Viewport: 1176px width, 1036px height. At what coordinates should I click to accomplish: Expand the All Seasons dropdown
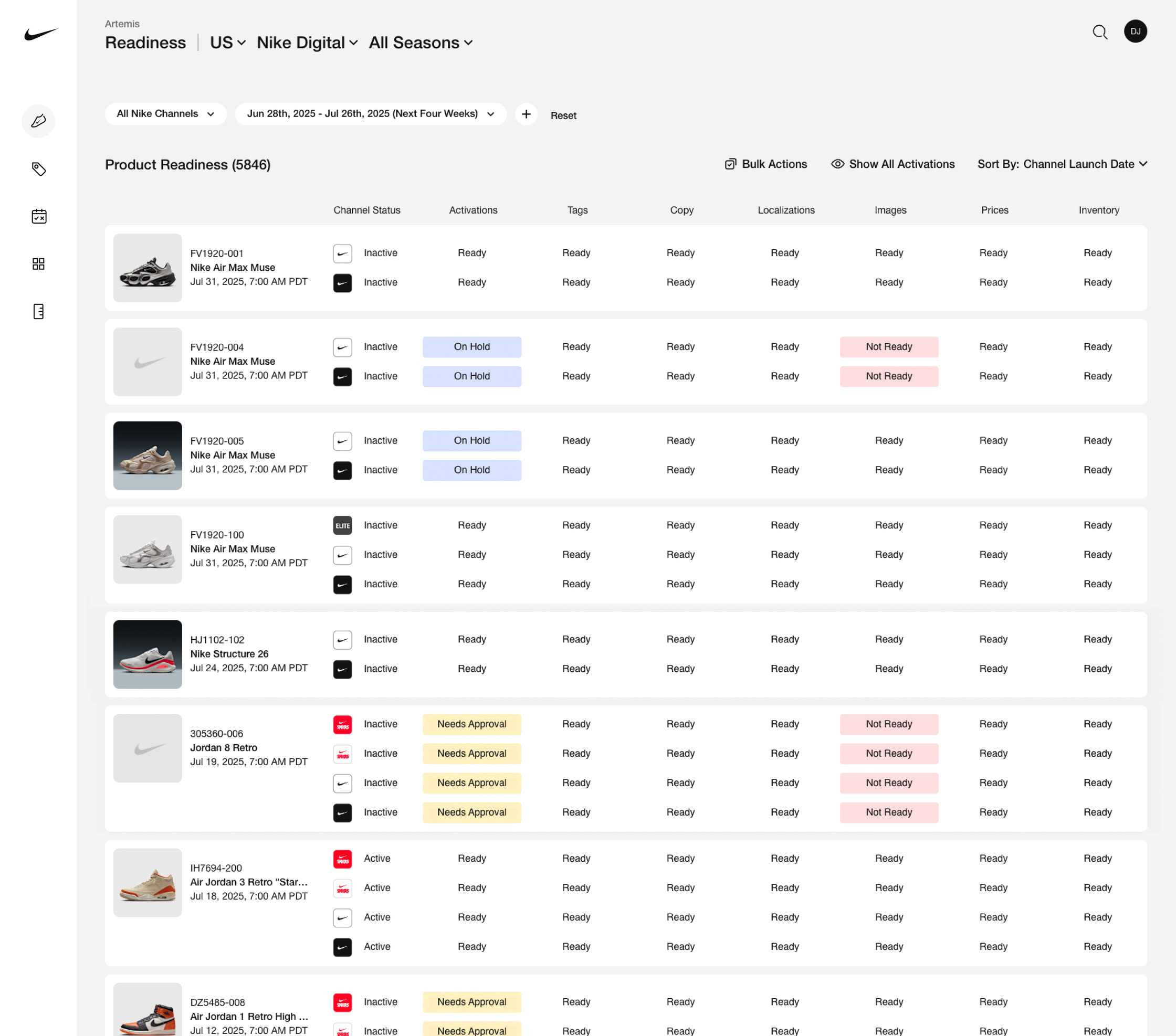[x=421, y=43]
